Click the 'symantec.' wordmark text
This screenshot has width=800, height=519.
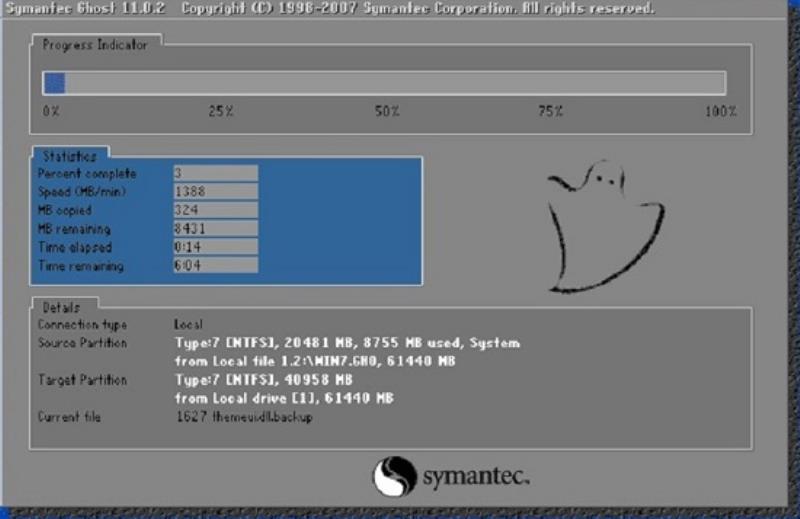tap(476, 477)
